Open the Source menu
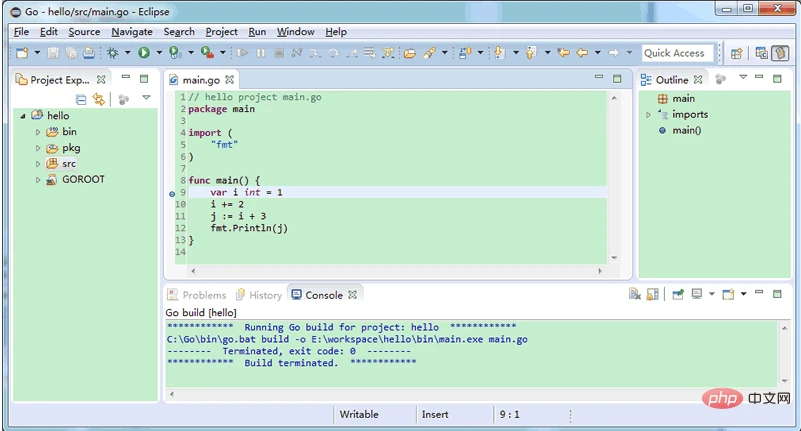 point(84,32)
